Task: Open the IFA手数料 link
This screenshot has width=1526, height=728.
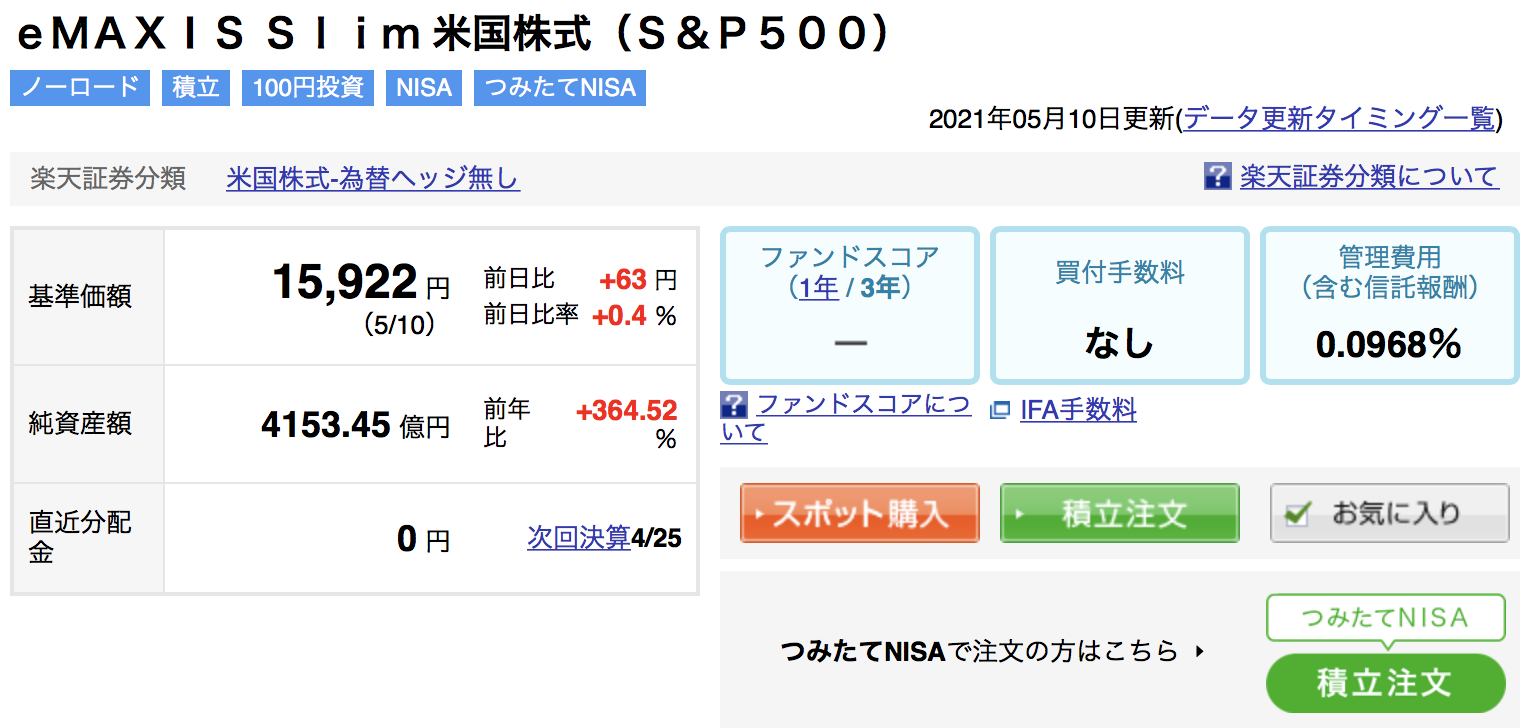Action: click(x=1078, y=410)
